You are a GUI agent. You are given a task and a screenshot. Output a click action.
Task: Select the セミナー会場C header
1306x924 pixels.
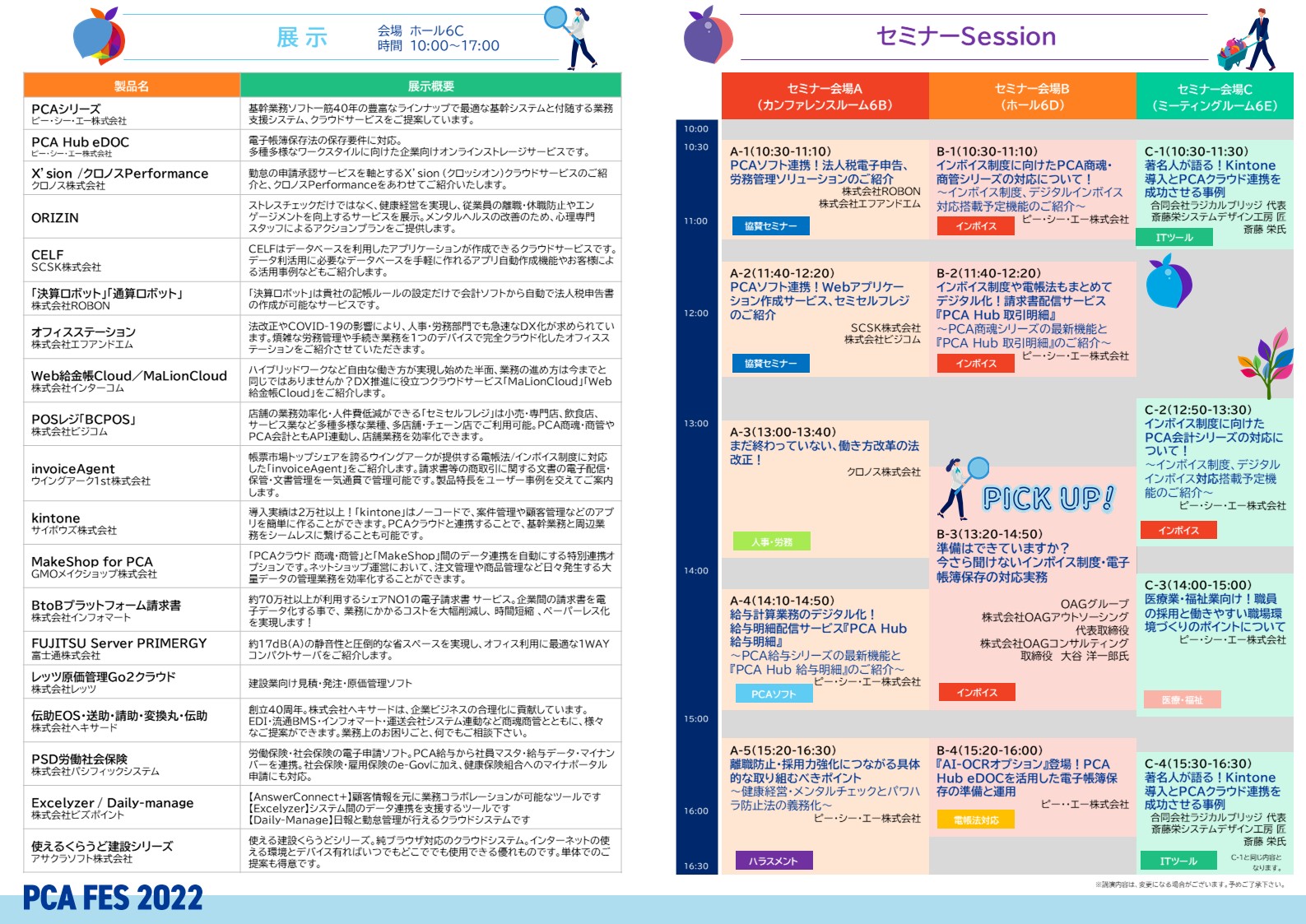point(1215,96)
